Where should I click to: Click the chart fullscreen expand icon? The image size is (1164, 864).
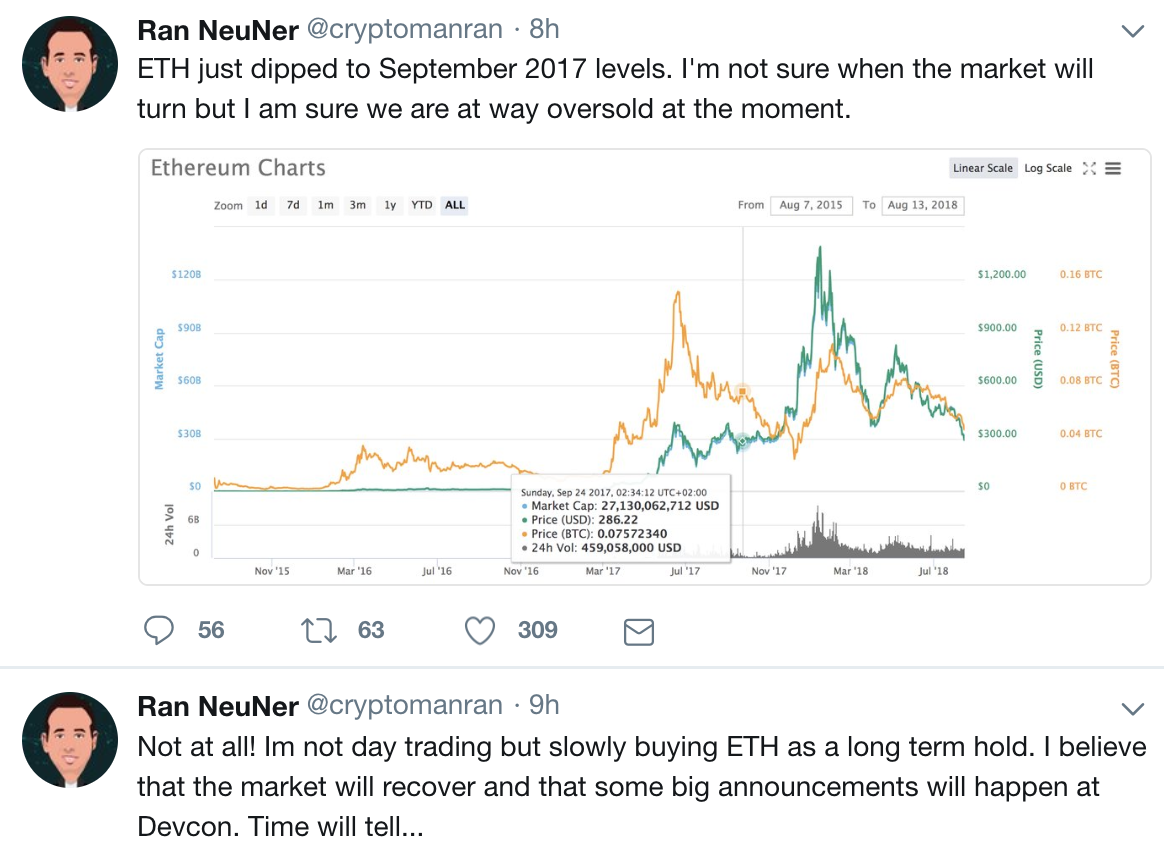(x=1090, y=168)
